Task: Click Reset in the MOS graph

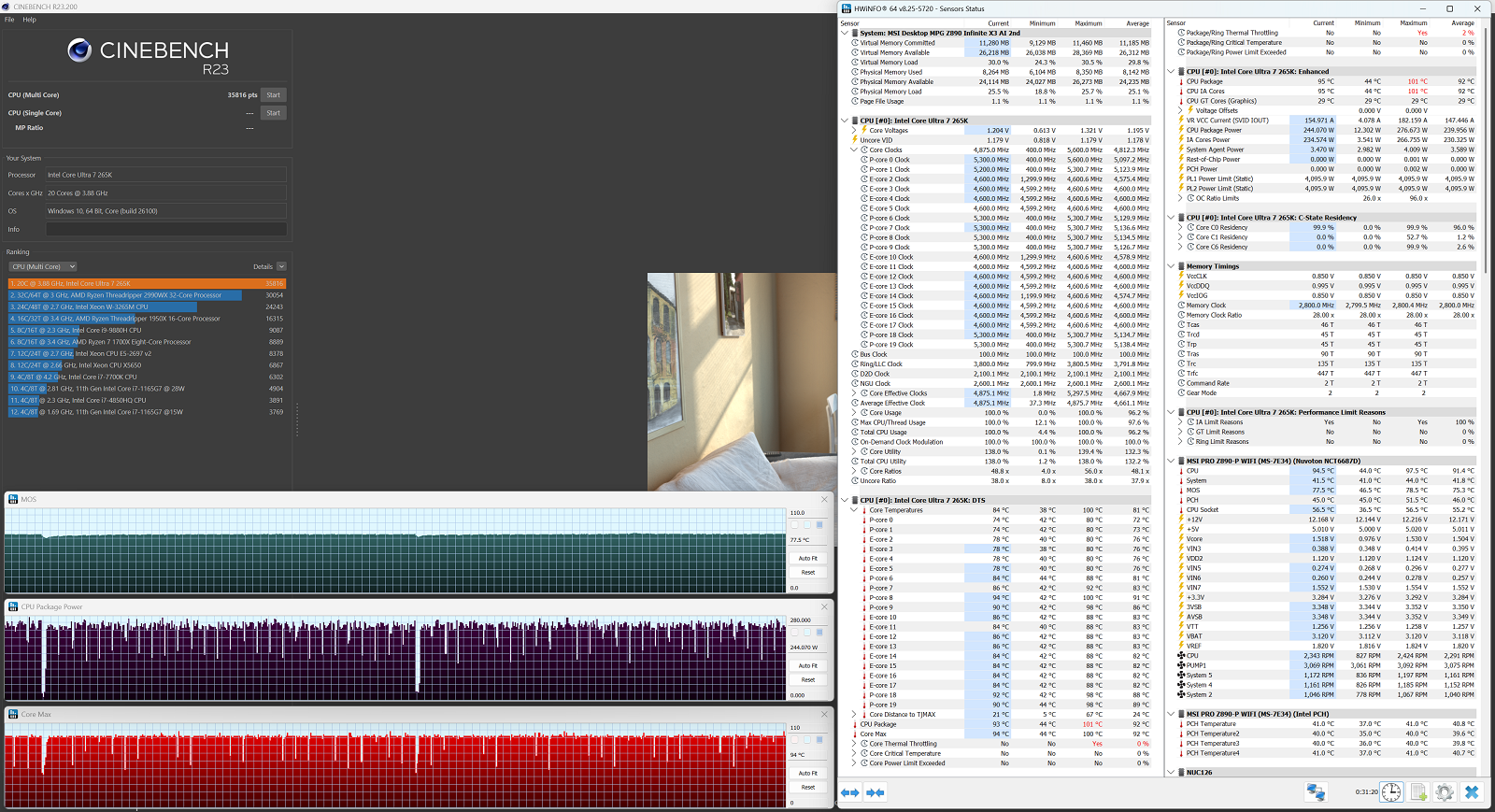Action: (x=808, y=572)
